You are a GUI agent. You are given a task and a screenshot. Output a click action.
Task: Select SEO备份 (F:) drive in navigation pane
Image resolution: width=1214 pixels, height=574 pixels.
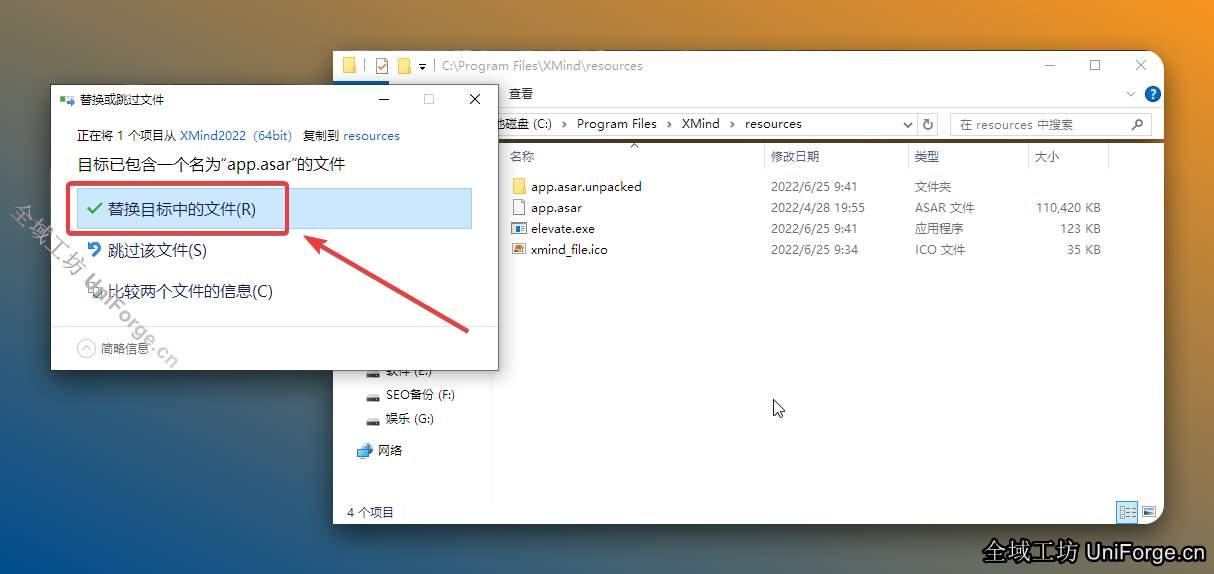click(420, 395)
